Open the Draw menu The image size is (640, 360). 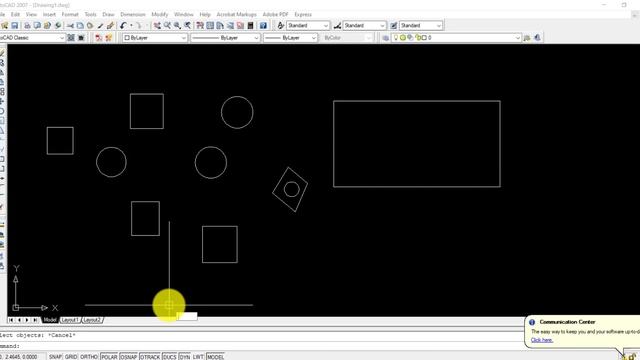click(x=108, y=14)
